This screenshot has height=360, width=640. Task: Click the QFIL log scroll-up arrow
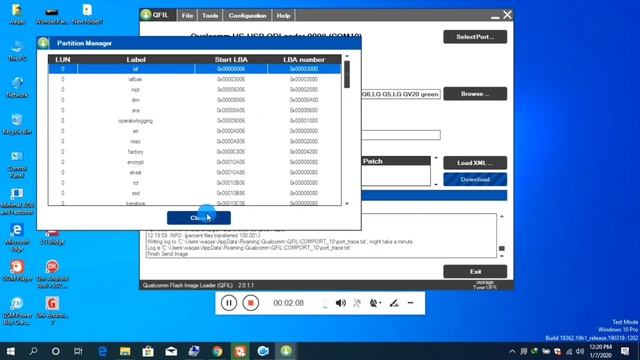click(502, 217)
